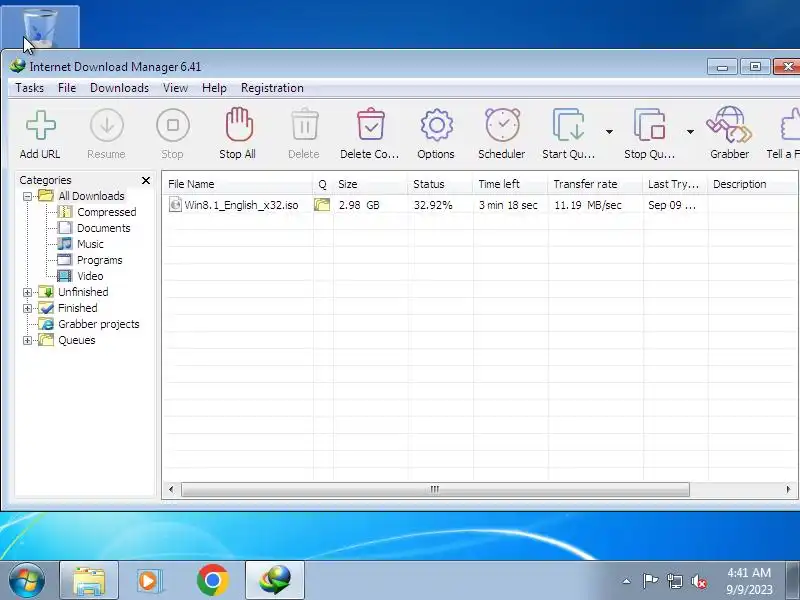This screenshot has width=800, height=600.
Task: Open Stop Queue dropdown arrow
Action: point(690,132)
